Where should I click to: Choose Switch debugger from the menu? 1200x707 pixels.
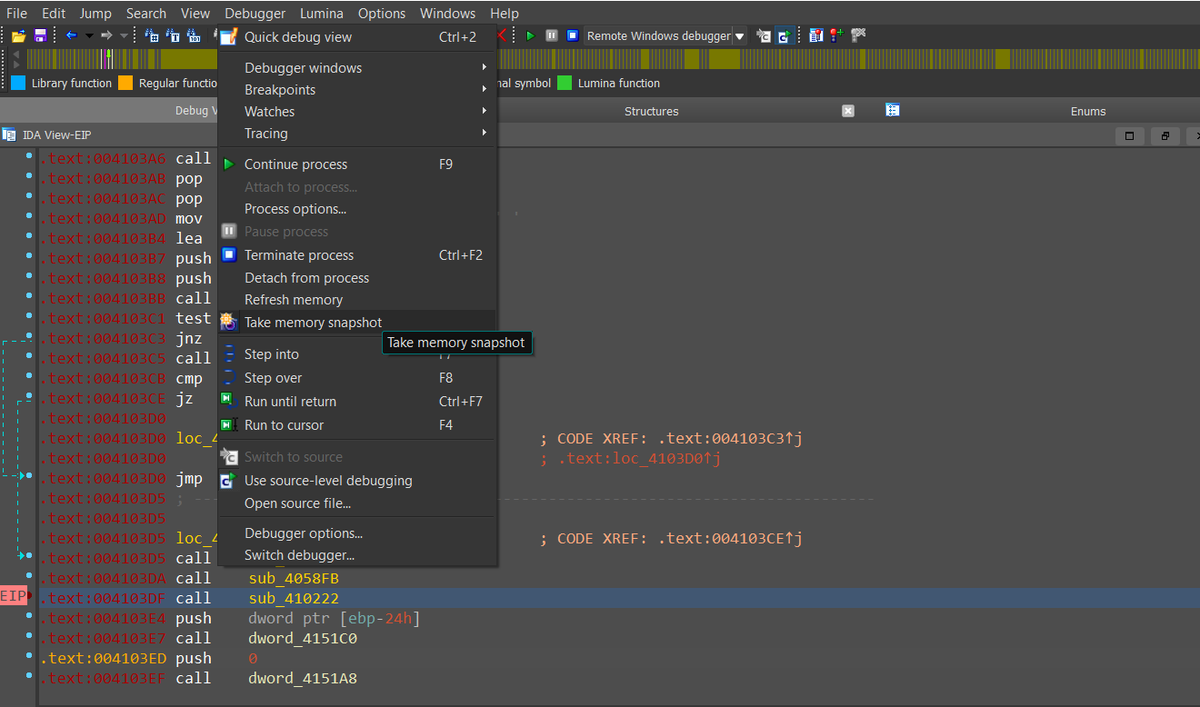tap(357, 556)
